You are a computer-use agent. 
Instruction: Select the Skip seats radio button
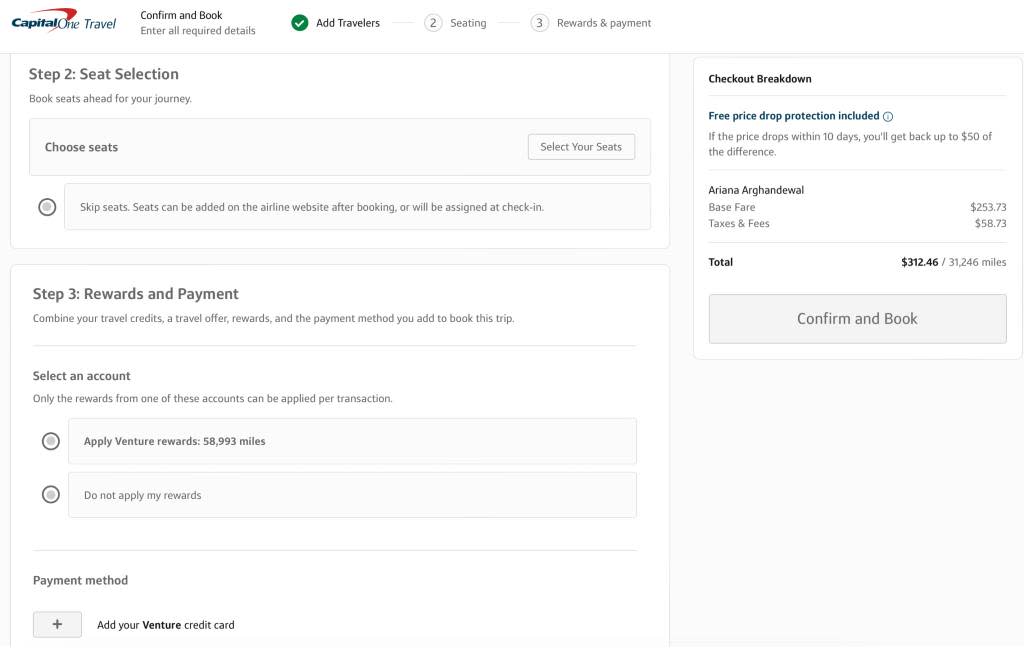coord(47,207)
